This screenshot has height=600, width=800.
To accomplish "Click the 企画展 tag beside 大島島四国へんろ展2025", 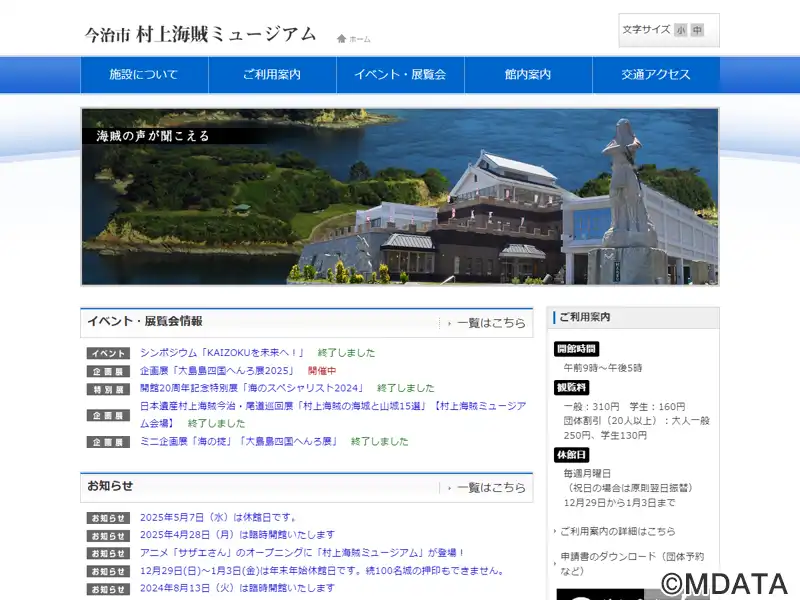I will pyautogui.click(x=108, y=371).
